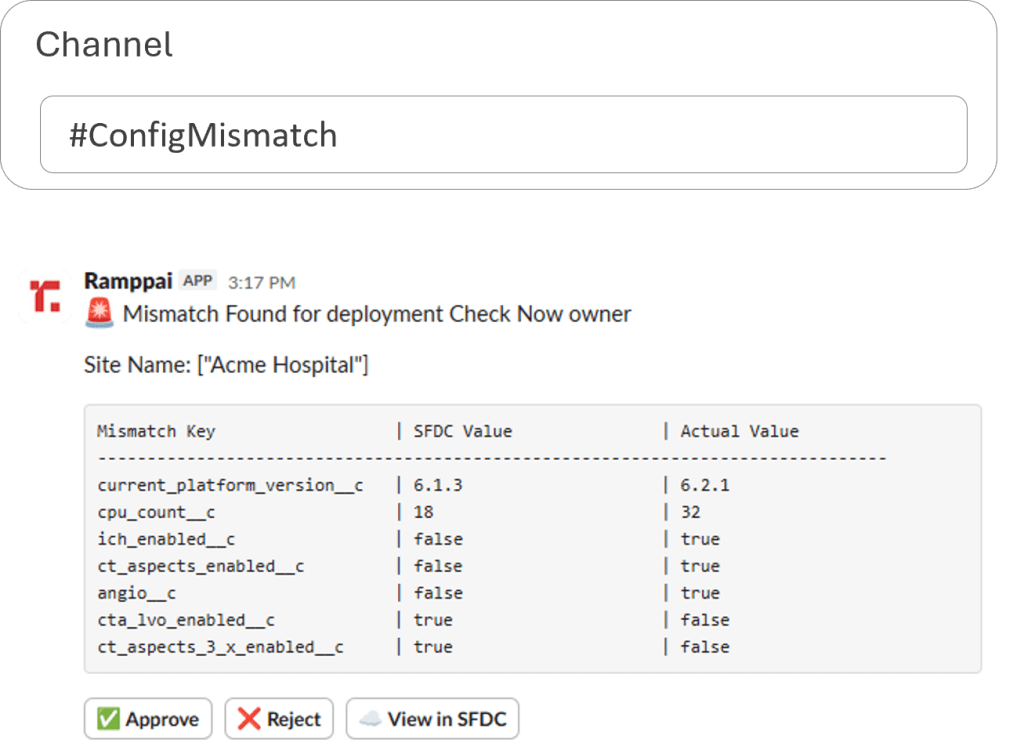Click the Ramppai sender name
Image resolution: width=1024 pixels, height=750 pixels.
pyautogui.click(x=128, y=281)
